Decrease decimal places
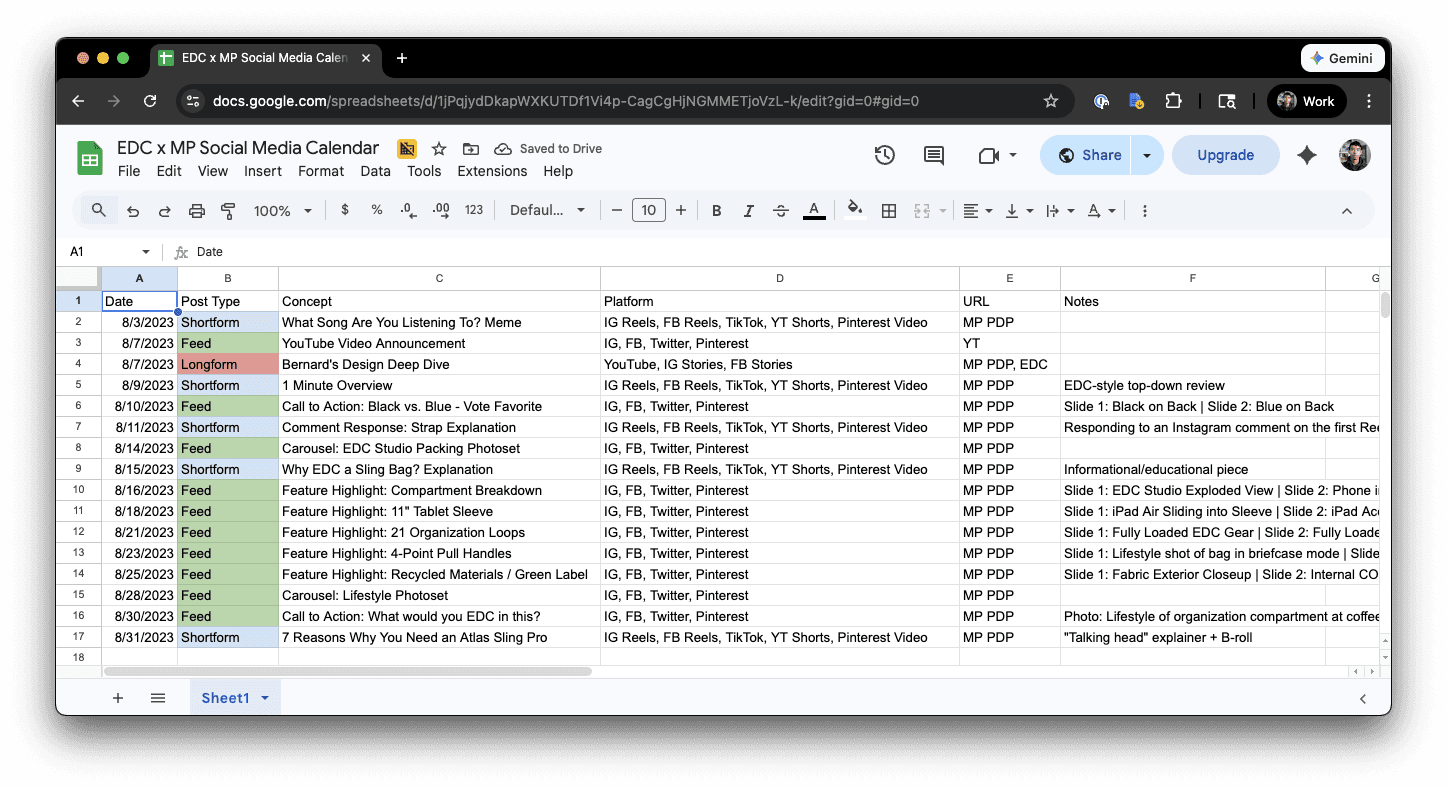 coord(408,210)
